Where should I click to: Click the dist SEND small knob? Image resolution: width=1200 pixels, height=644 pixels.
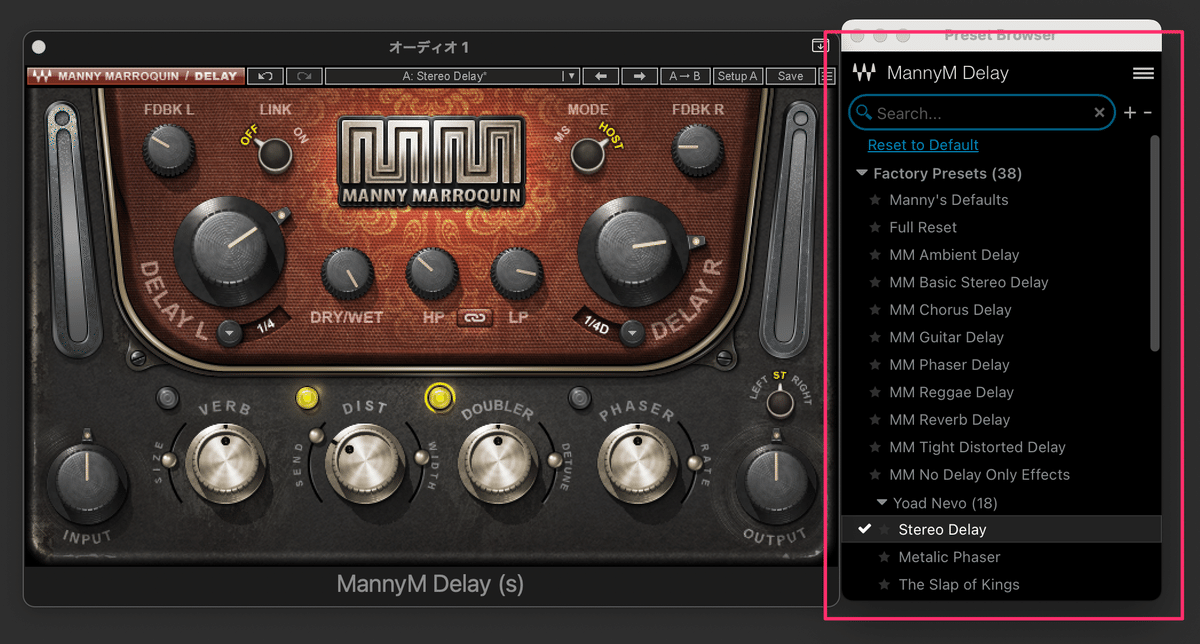[317, 435]
